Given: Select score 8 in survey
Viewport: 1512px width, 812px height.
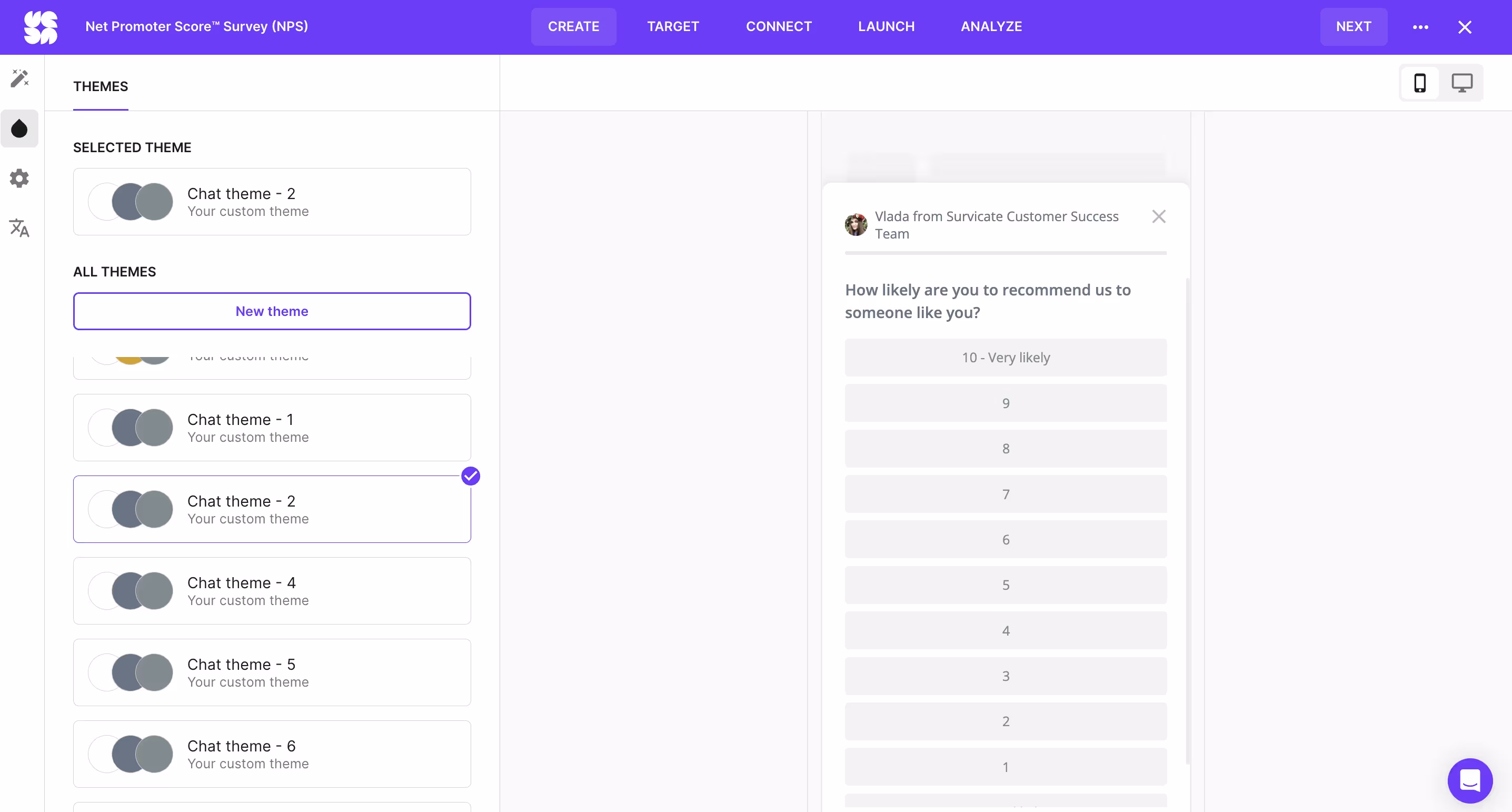Looking at the screenshot, I should [x=1006, y=449].
